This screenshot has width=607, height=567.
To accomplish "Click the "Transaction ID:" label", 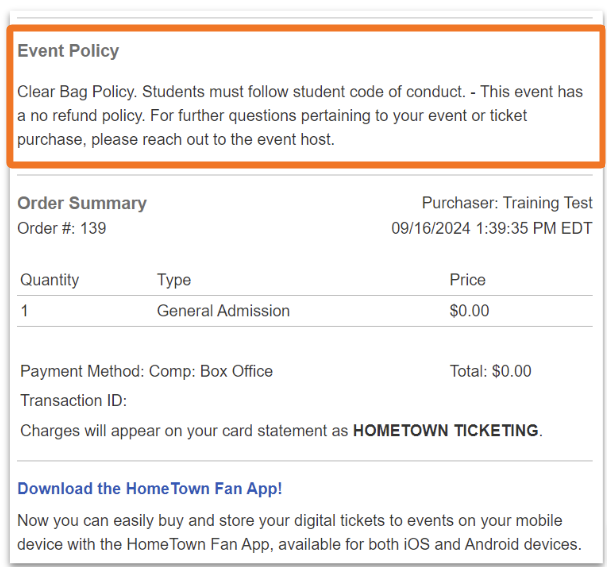I will point(73,401).
